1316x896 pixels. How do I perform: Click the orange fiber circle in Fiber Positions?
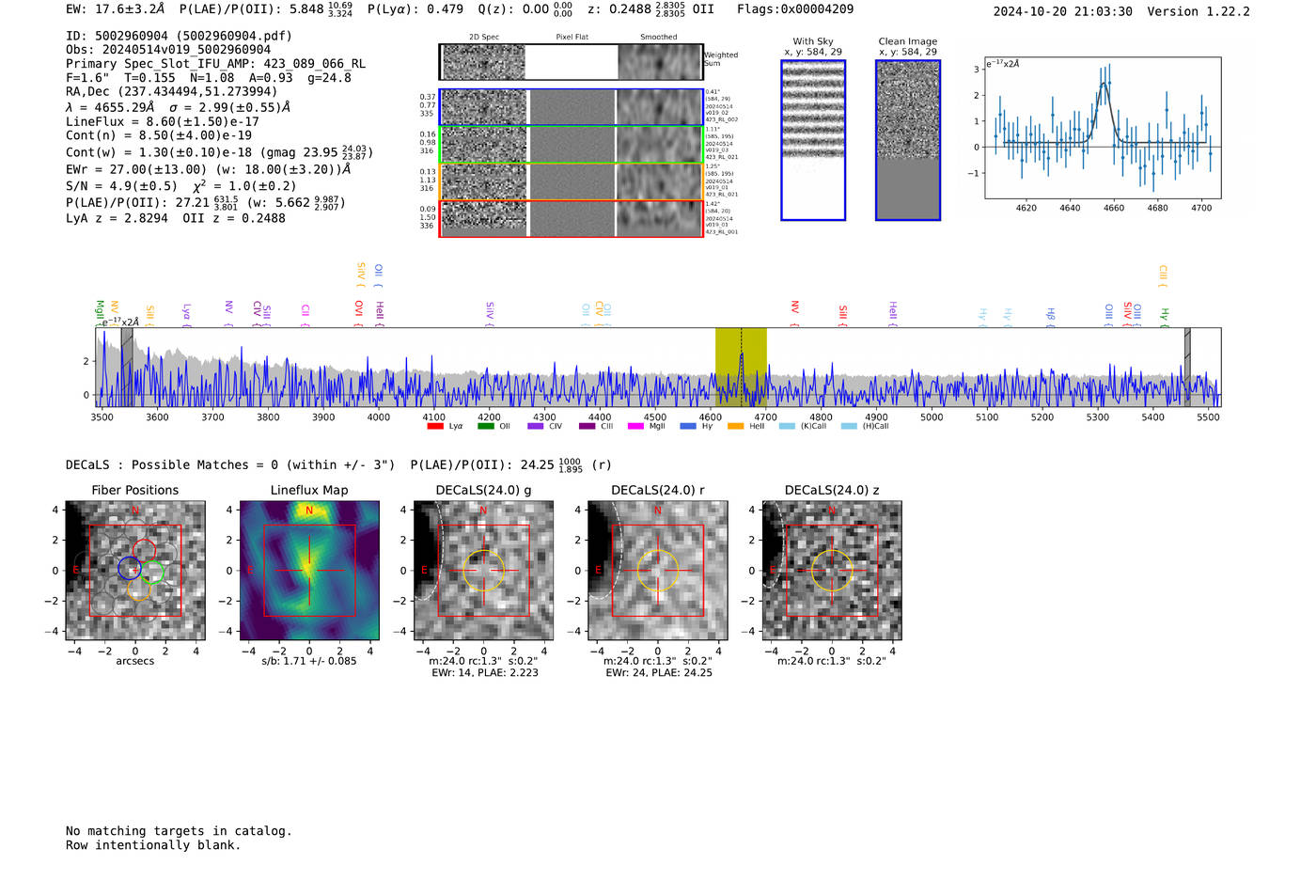(x=139, y=589)
